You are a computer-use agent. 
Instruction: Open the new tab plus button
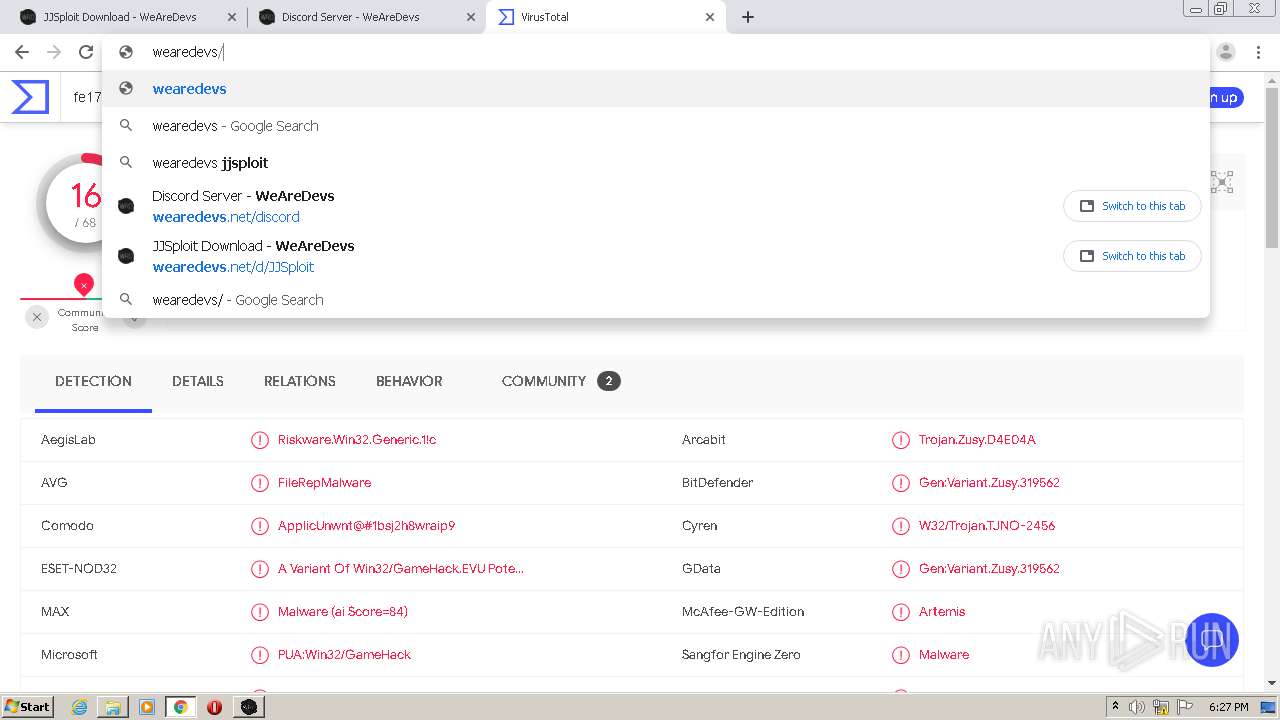(747, 17)
